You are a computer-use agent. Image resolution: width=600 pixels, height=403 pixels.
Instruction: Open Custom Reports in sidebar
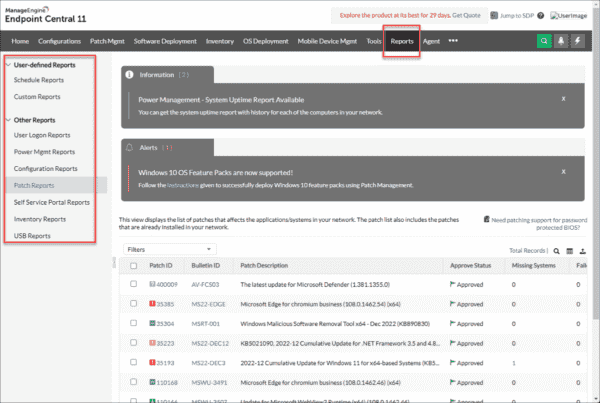point(37,97)
